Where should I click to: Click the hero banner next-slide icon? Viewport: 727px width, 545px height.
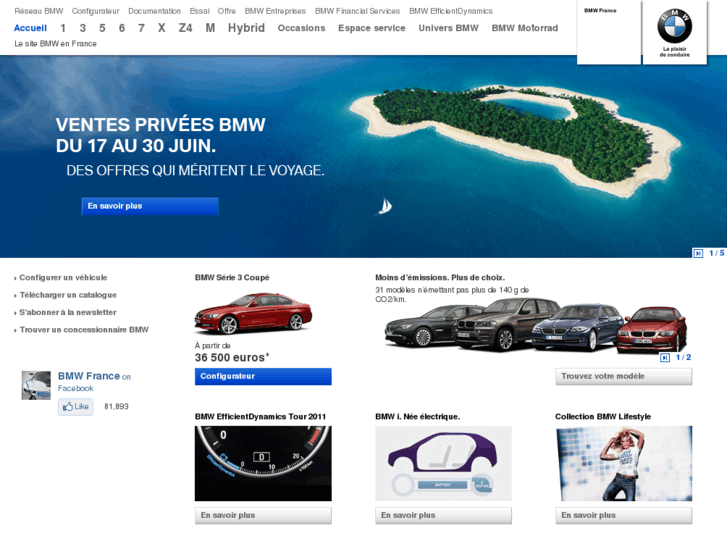pos(698,253)
